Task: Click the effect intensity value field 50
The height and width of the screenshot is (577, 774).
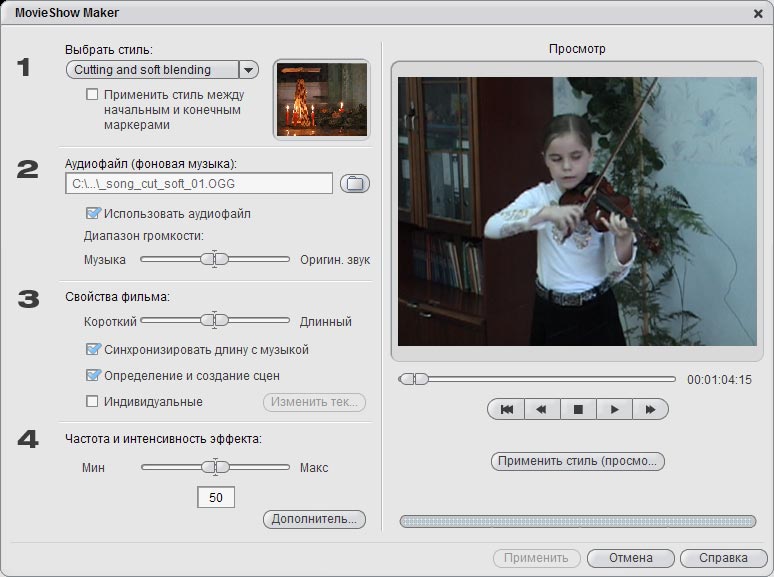Action: pyautogui.click(x=216, y=497)
